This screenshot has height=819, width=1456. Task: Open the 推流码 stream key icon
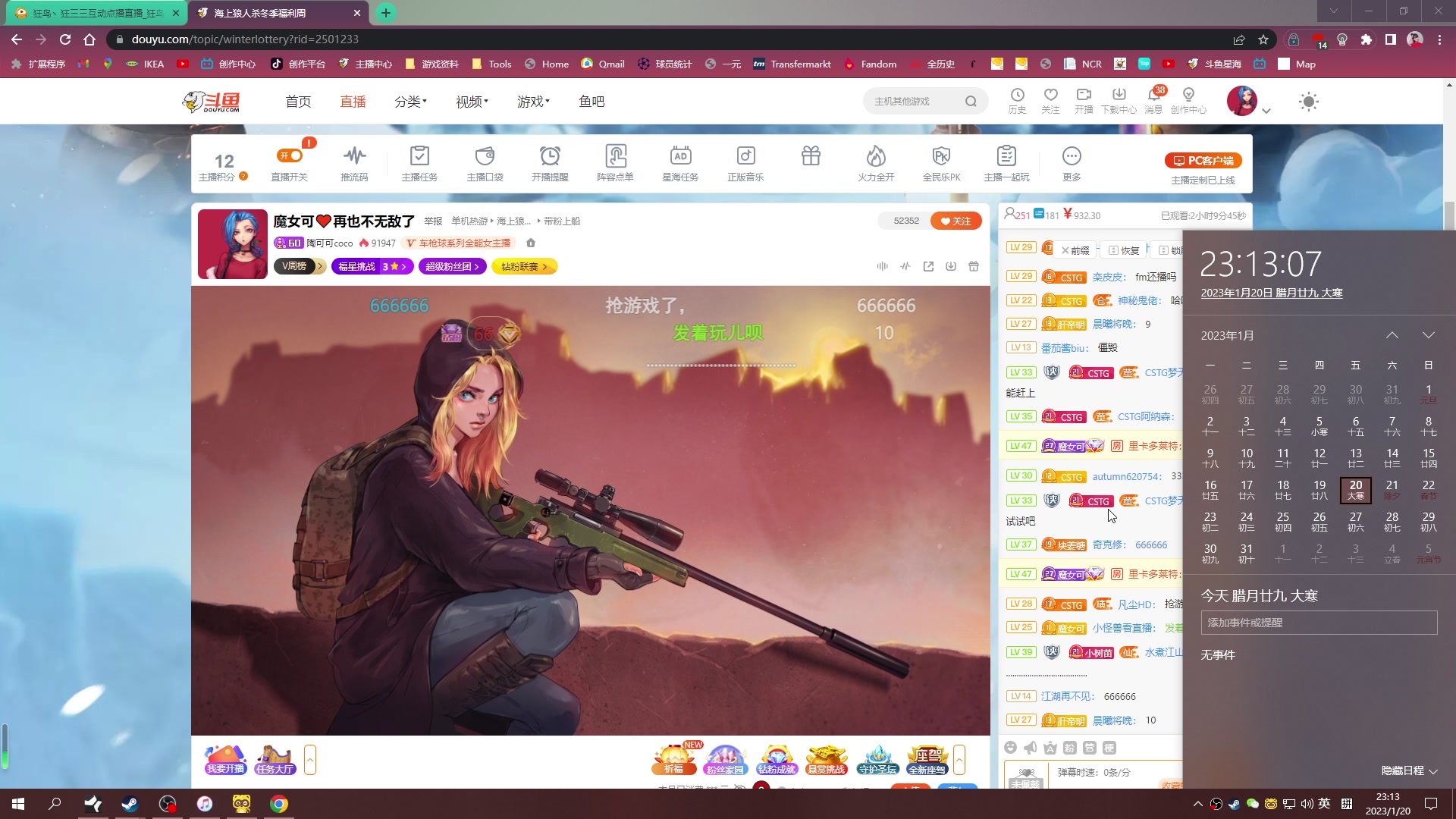(x=354, y=157)
